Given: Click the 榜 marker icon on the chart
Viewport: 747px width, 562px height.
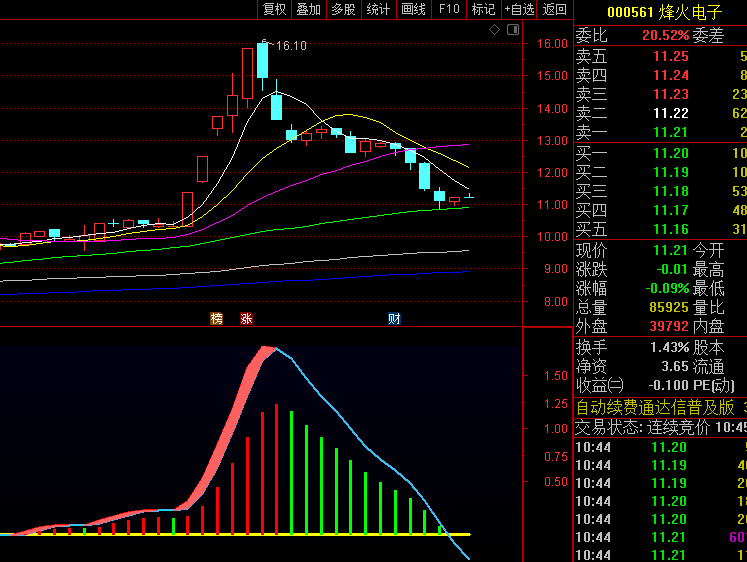Looking at the screenshot, I should pyautogui.click(x=216, y=319).
